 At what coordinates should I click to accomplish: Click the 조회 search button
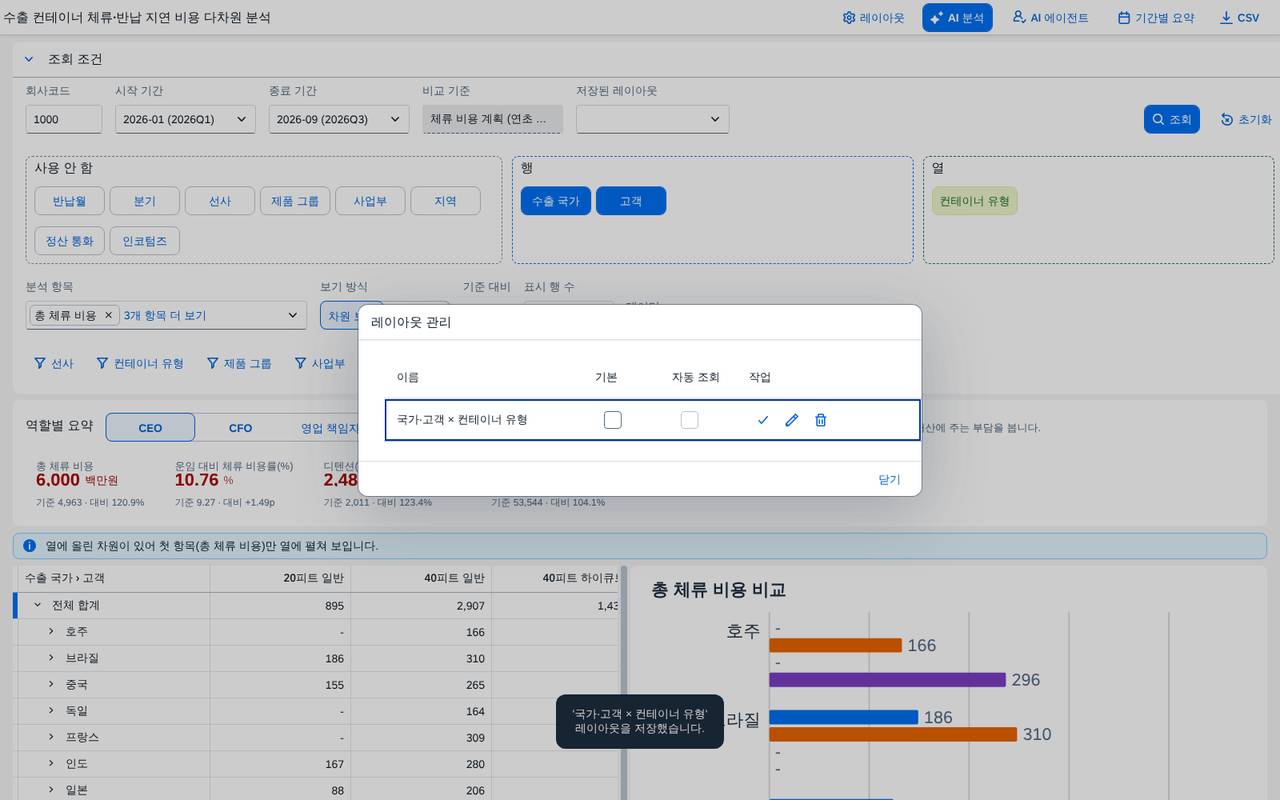[x=1171, y=119]
